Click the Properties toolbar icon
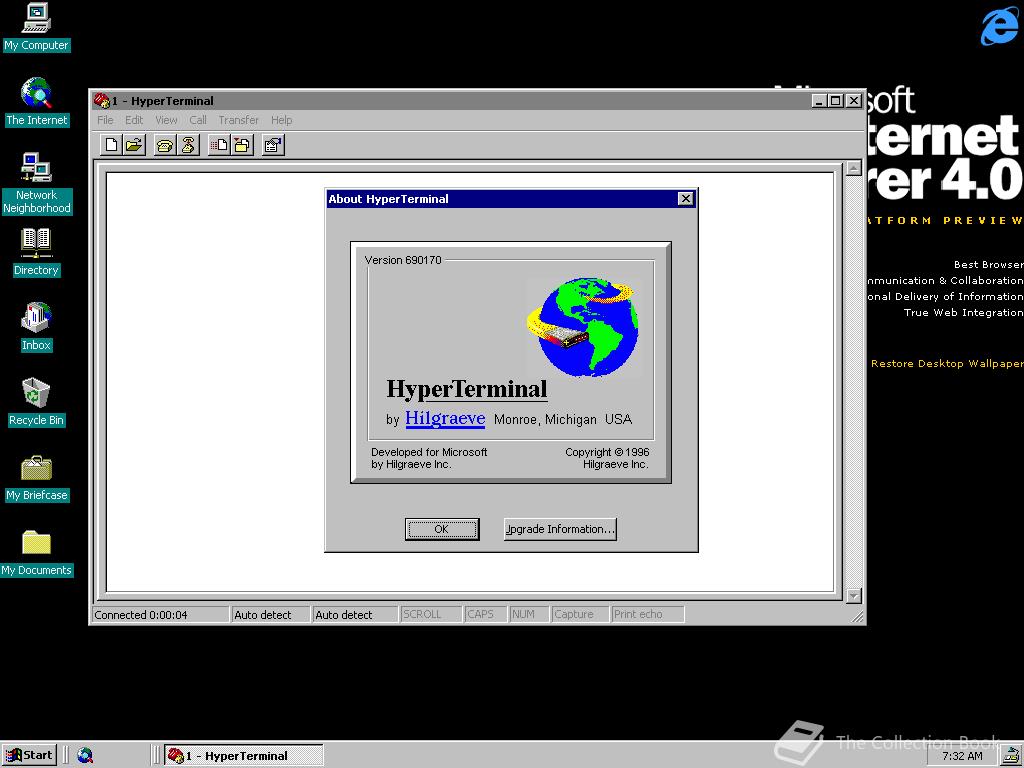The width and height of the screenshot is (1024, 768). (x=273, y=145)
